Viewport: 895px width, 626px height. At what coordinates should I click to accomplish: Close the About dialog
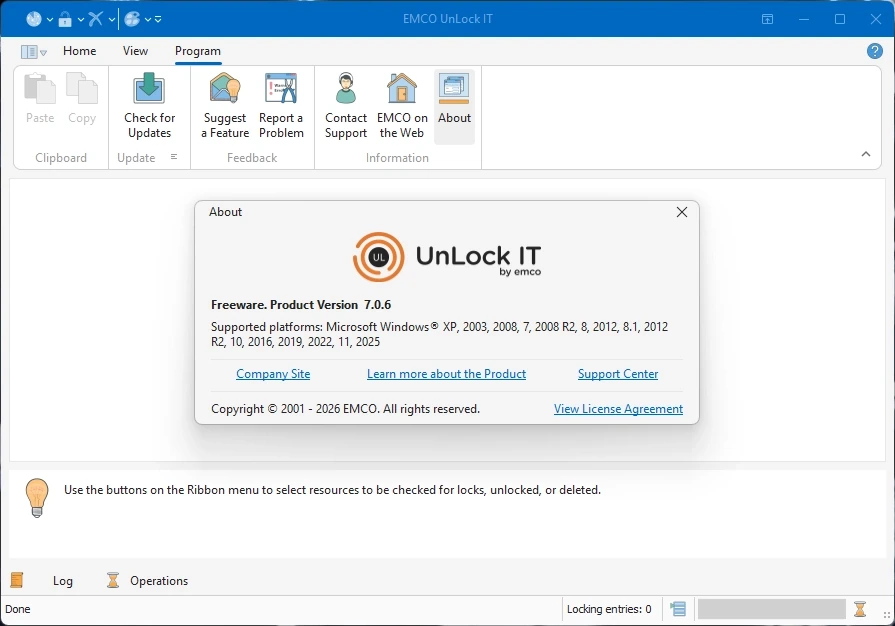[x=682, y=212]
